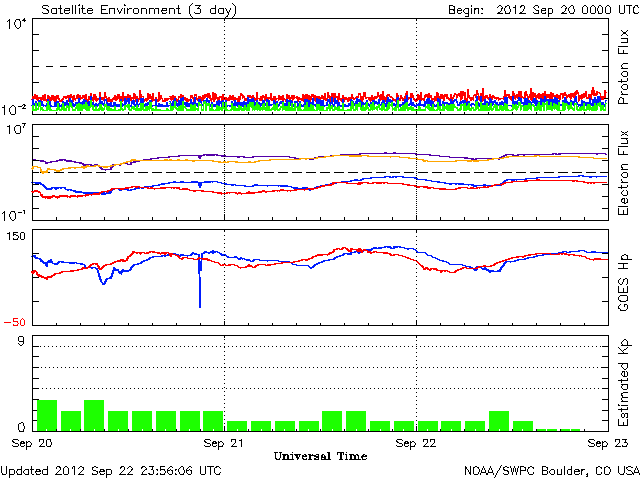
Task: Click the "Sep 23" date label
Action: tap(608, 443)
